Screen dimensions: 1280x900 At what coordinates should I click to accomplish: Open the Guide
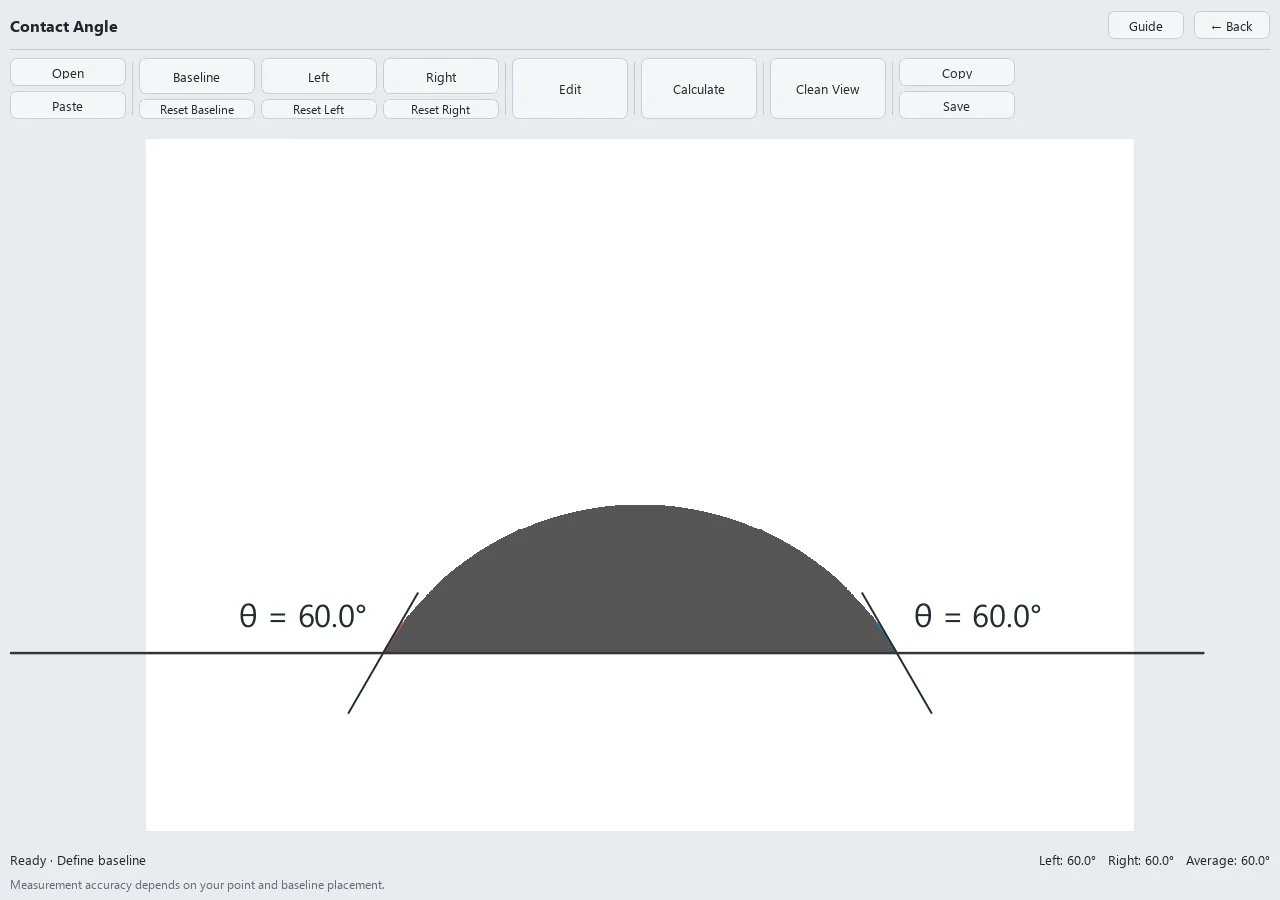click(x=1146, y=26)
